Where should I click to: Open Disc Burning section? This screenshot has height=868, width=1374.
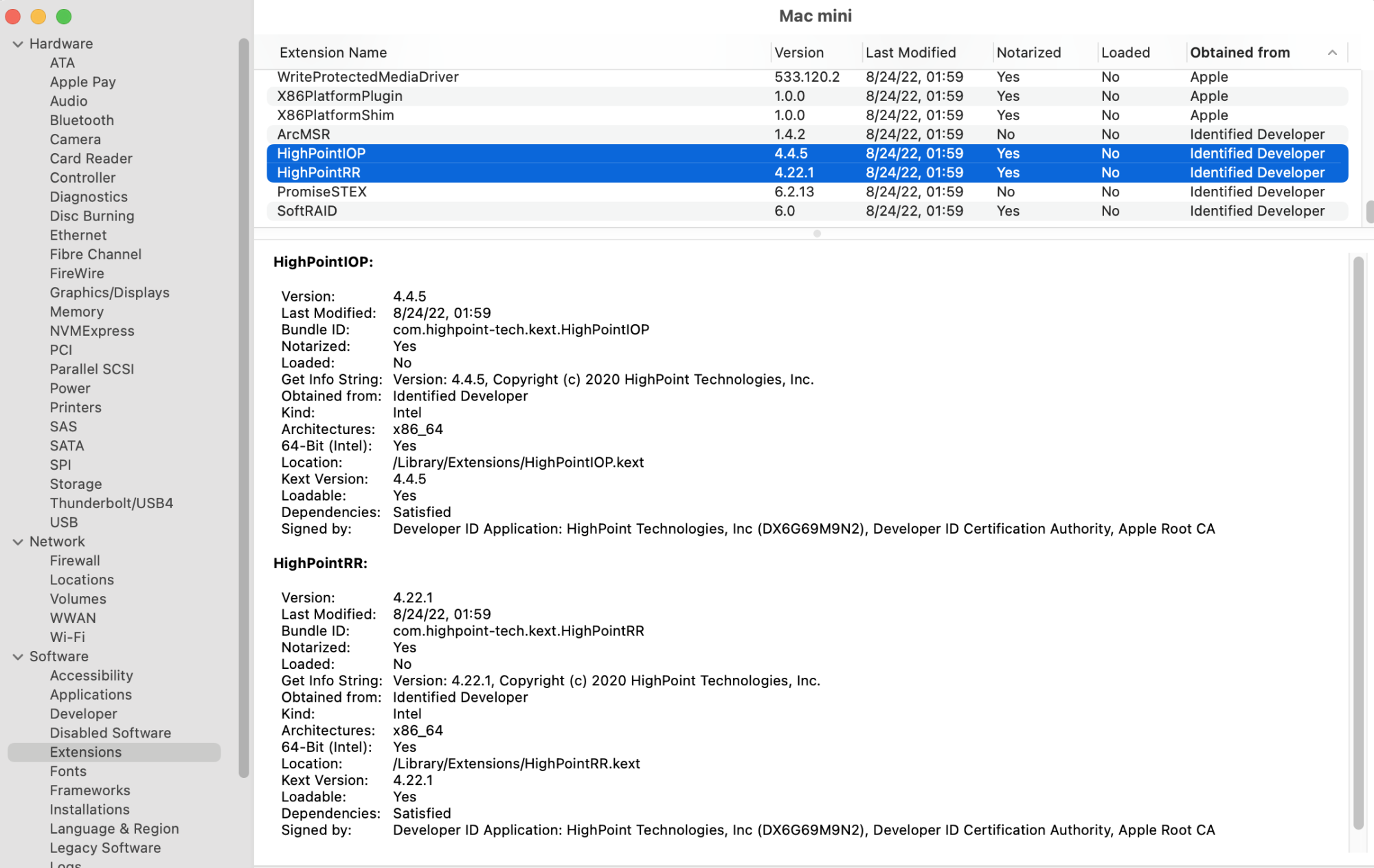click(92, 216)
